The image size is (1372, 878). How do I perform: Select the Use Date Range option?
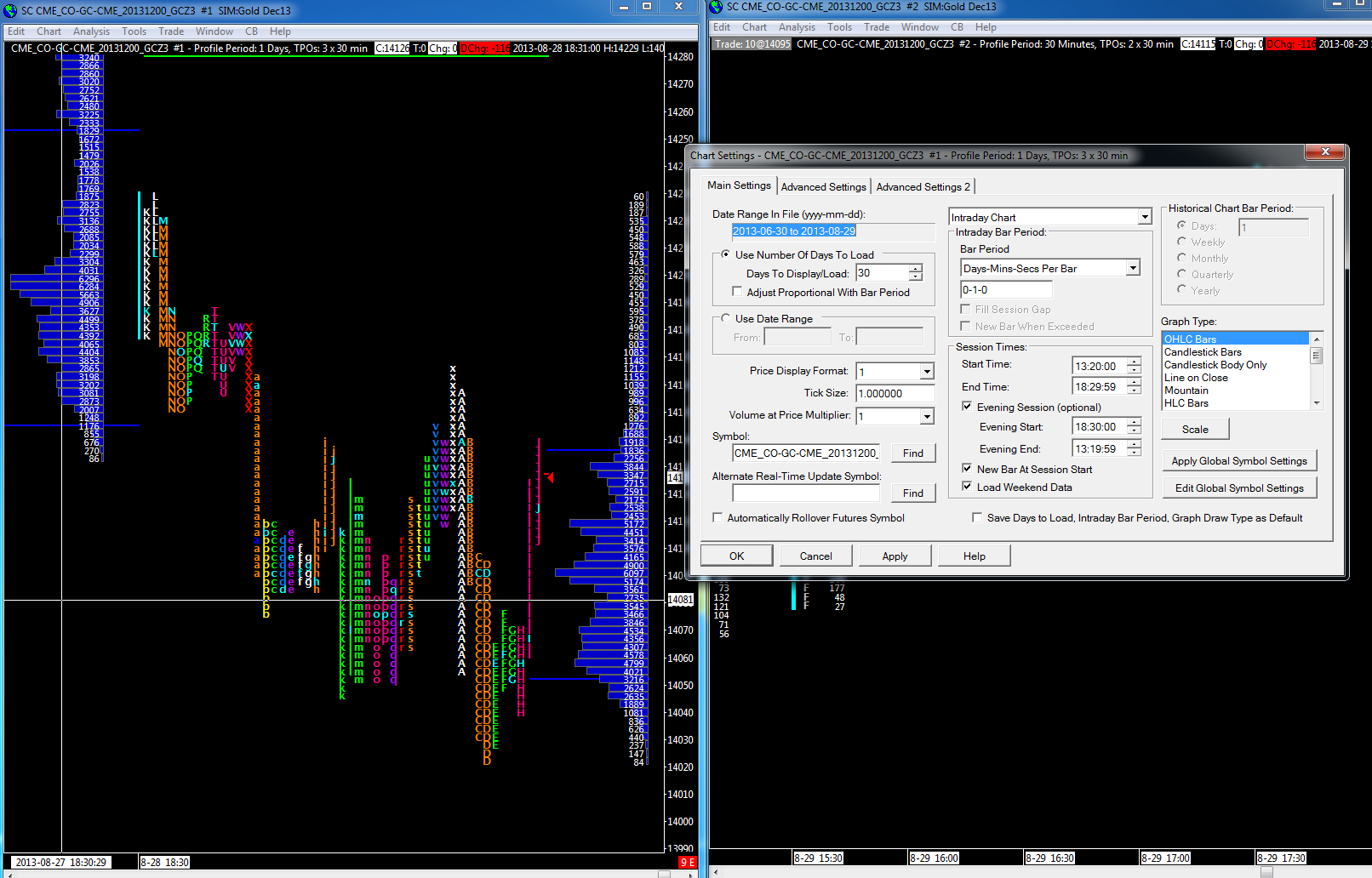tap(726, 318)
